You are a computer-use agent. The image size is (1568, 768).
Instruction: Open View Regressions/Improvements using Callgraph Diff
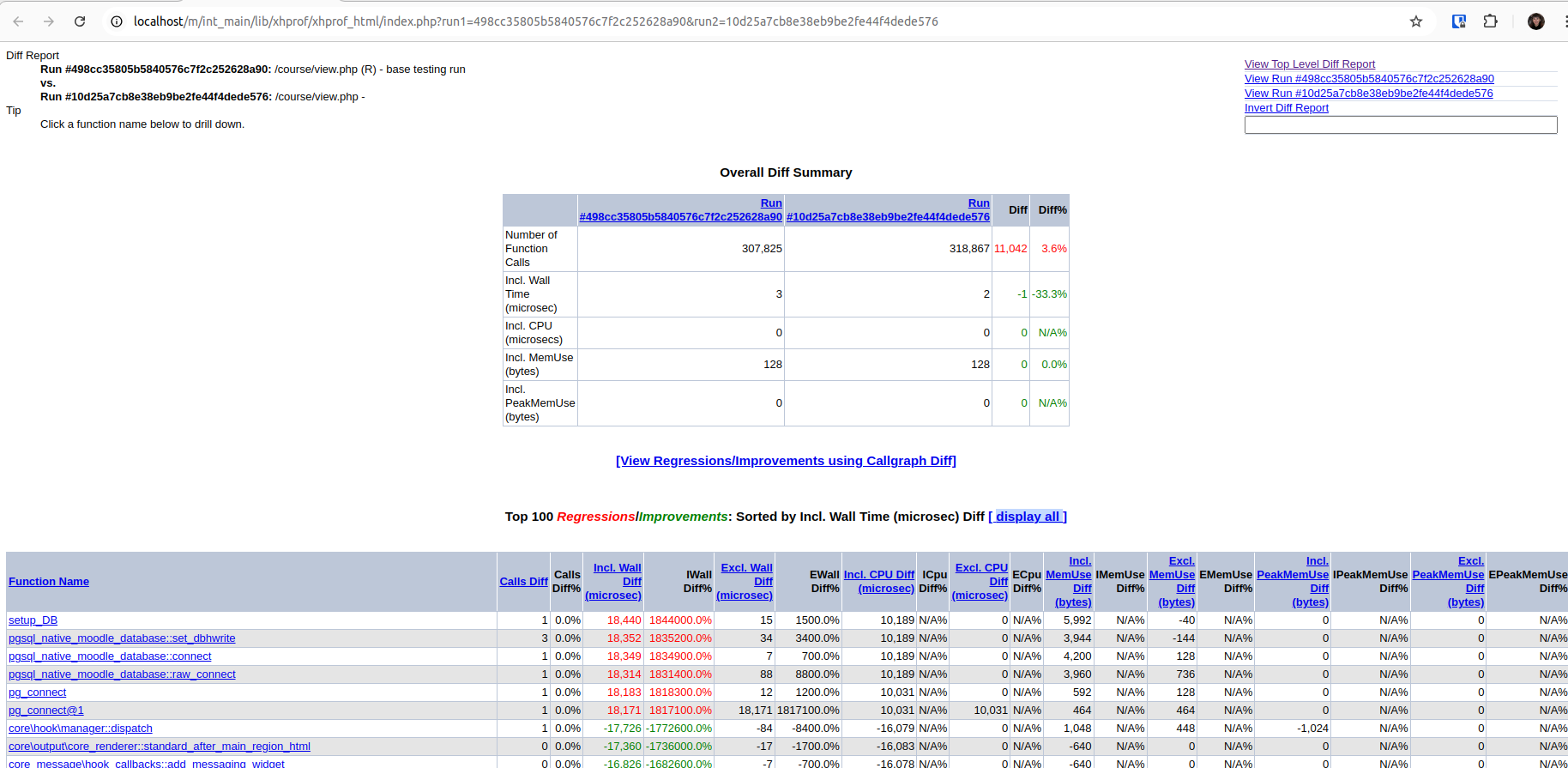tap(786, 461)
